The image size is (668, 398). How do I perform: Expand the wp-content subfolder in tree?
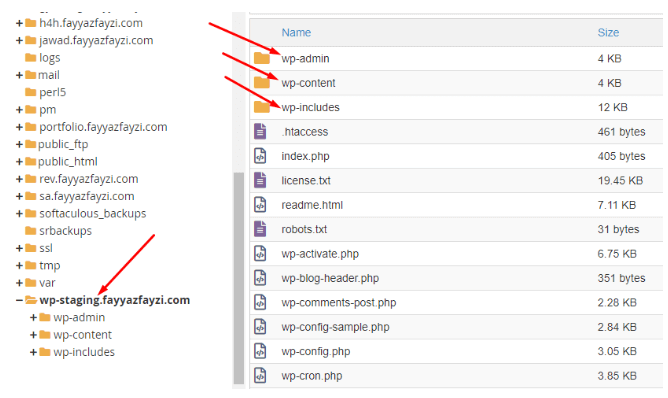click(33, 335)
